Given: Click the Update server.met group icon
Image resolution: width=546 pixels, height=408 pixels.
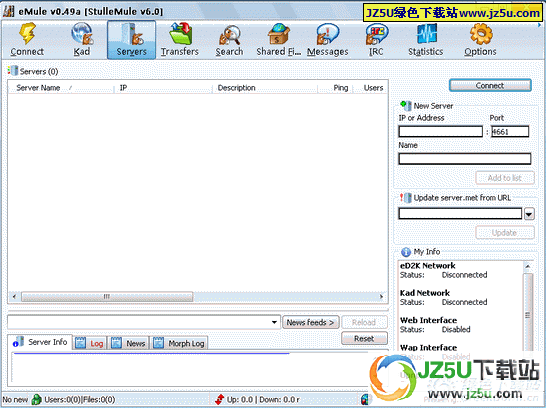Looking at the screenshot, I should (405, 198).
